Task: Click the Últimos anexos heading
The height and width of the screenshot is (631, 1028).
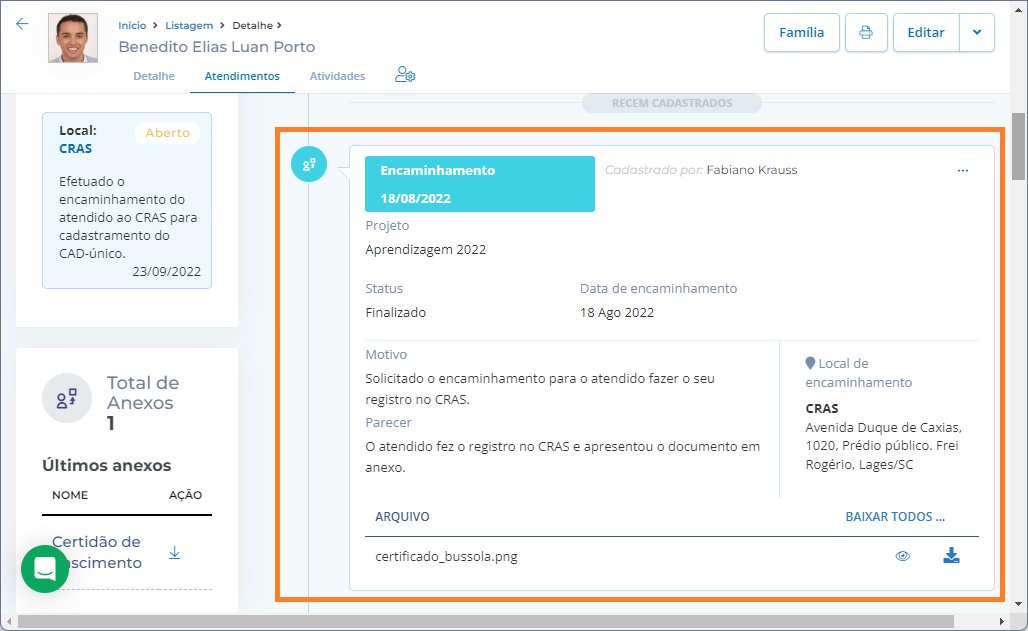Action: (106, 465)
